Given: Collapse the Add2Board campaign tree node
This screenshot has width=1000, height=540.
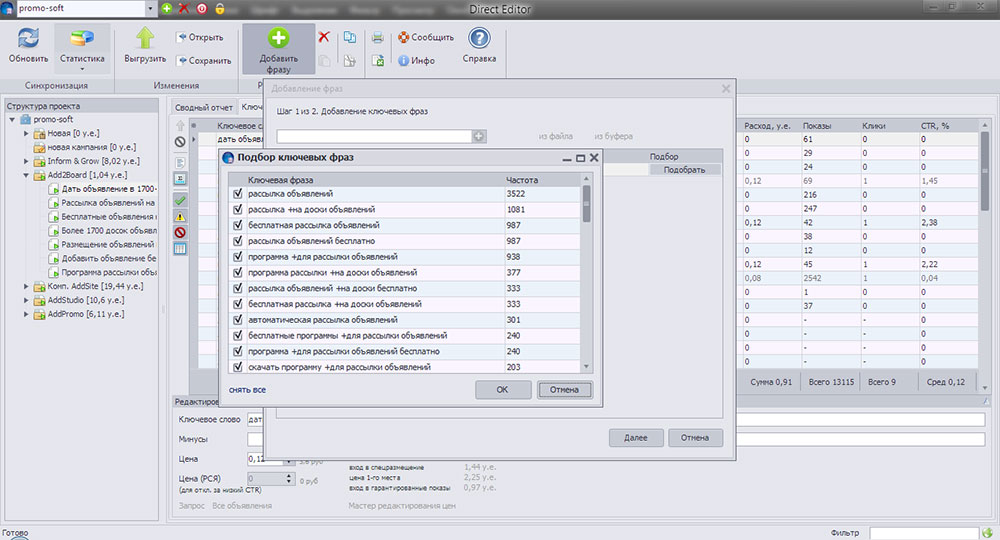Looking at the screenshot, I should pyautogui.click(x=26, y=174).
